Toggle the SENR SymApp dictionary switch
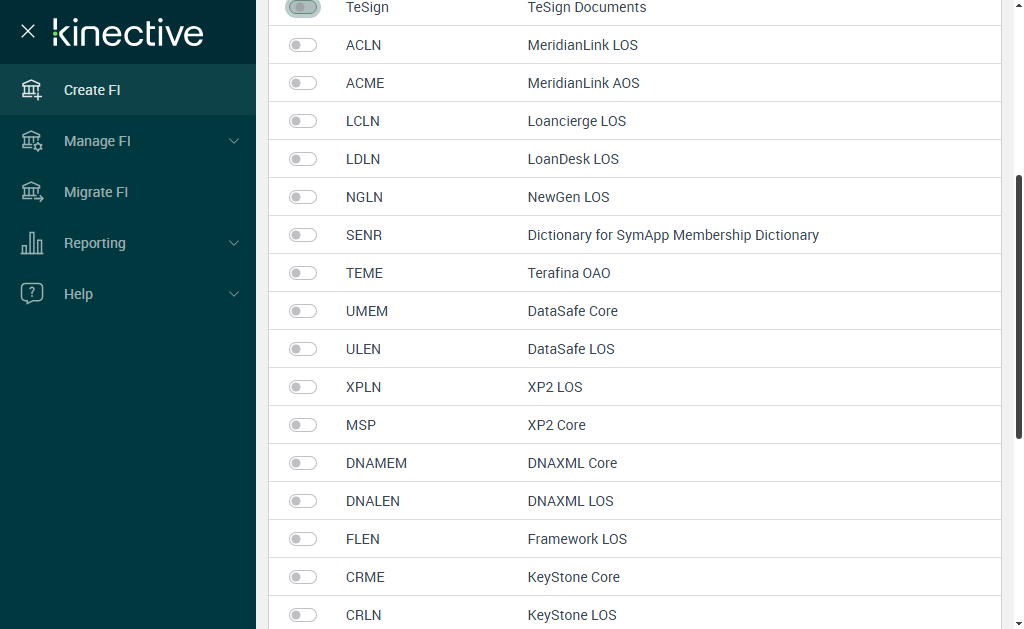This screenshot has height=629, width=1024. point(303,234)
